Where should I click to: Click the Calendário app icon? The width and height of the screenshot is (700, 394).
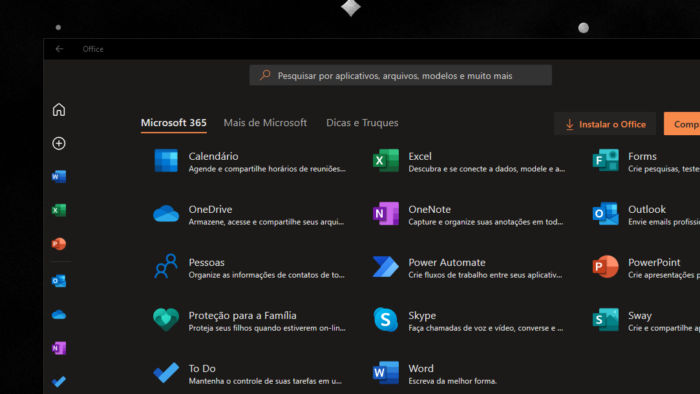click(166, 161)
